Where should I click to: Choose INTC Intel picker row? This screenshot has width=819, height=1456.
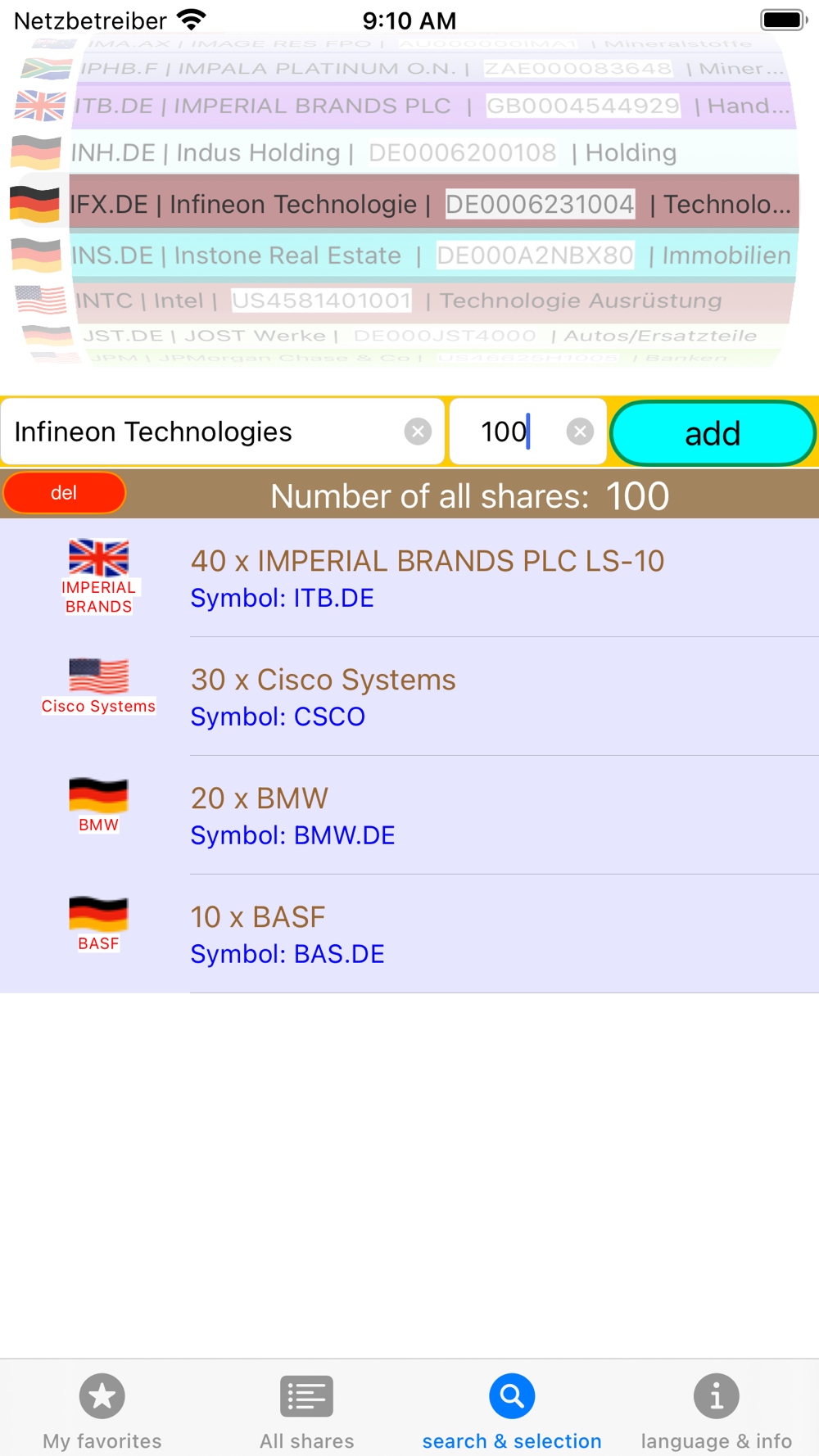(x=405, y=301)
